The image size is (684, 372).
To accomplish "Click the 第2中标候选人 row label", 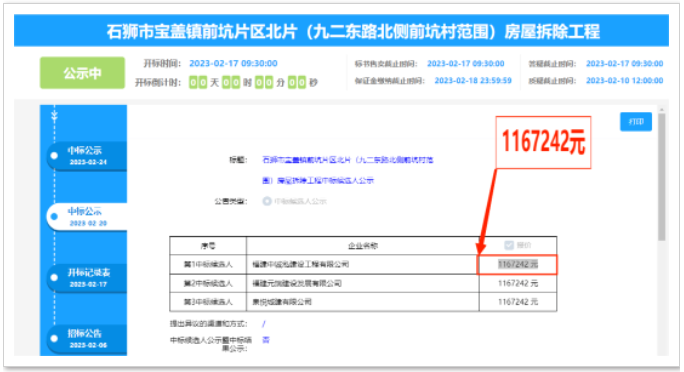I will [x=208, y=283].
